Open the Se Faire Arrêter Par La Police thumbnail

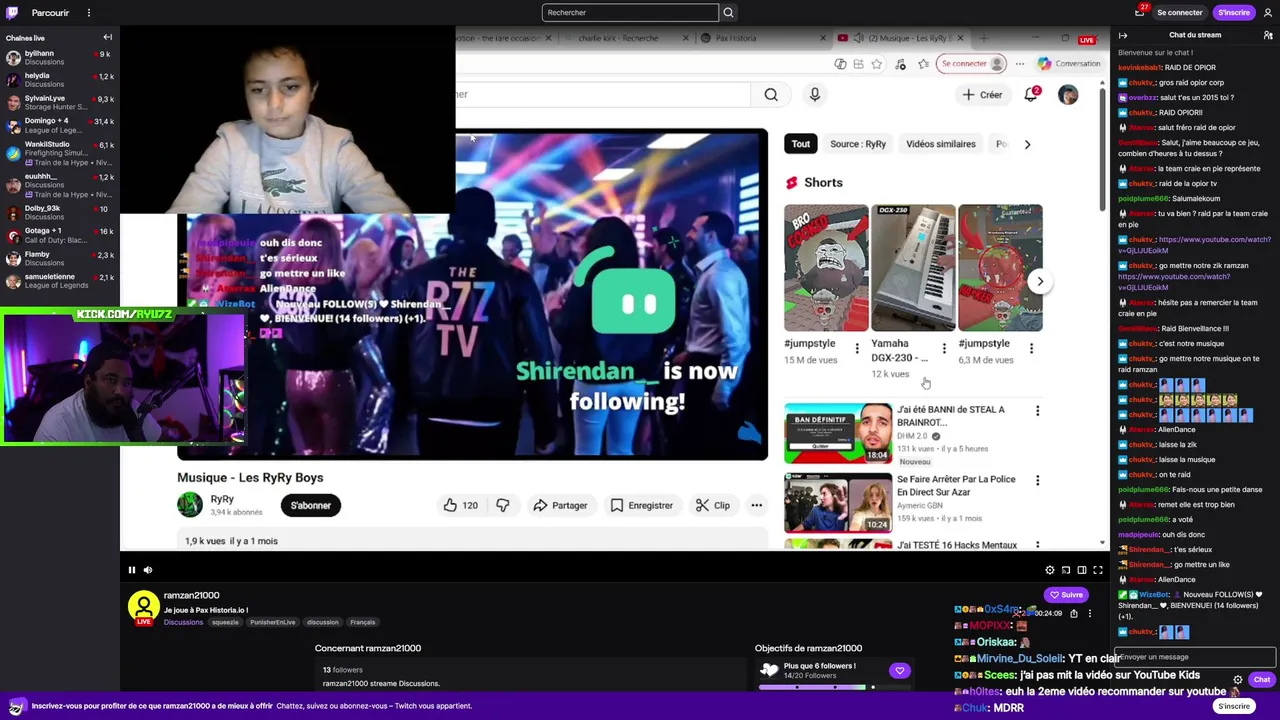pyautogui.click(x=838, y=503)
